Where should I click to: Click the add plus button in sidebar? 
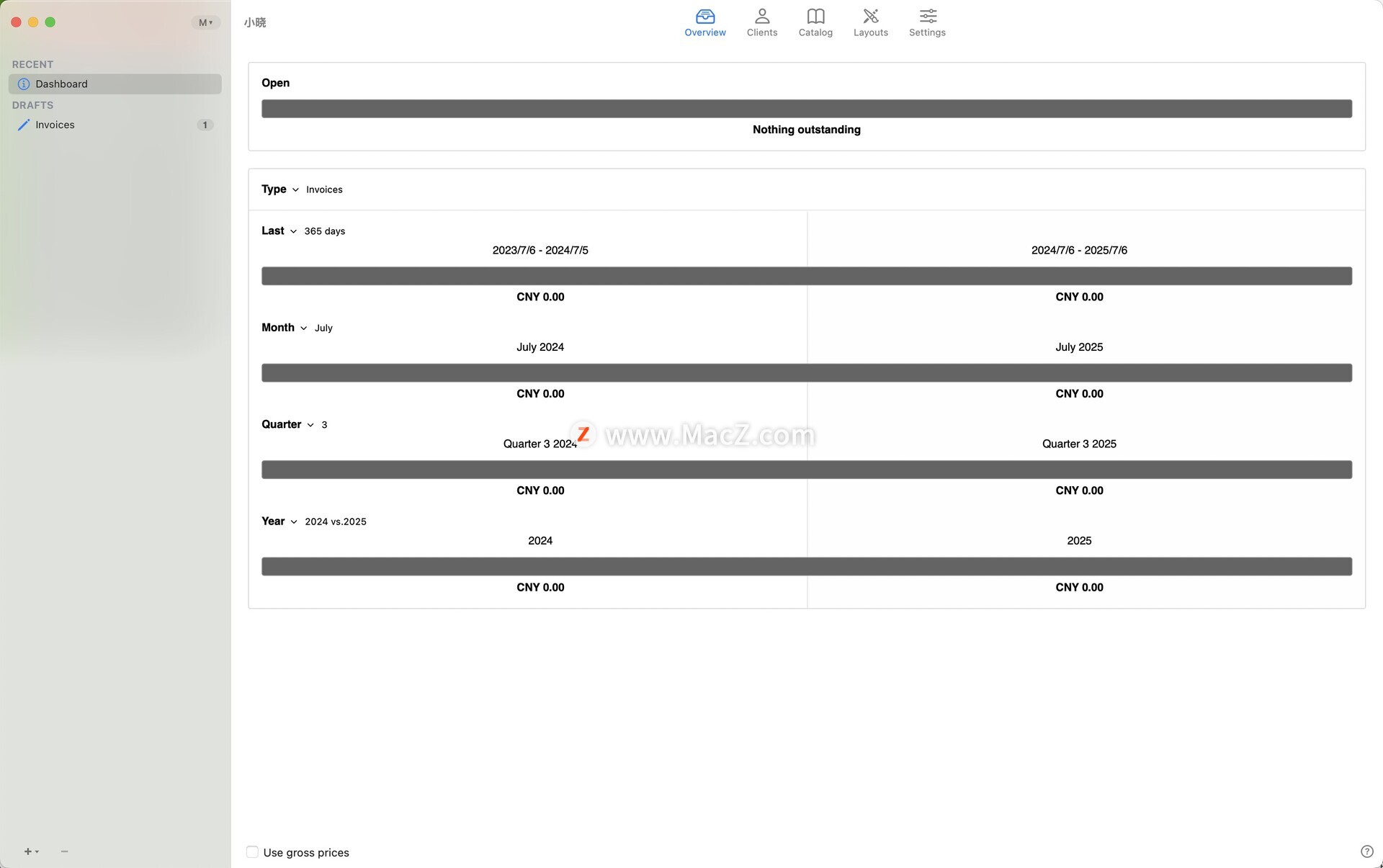click(x=31, y=851)
